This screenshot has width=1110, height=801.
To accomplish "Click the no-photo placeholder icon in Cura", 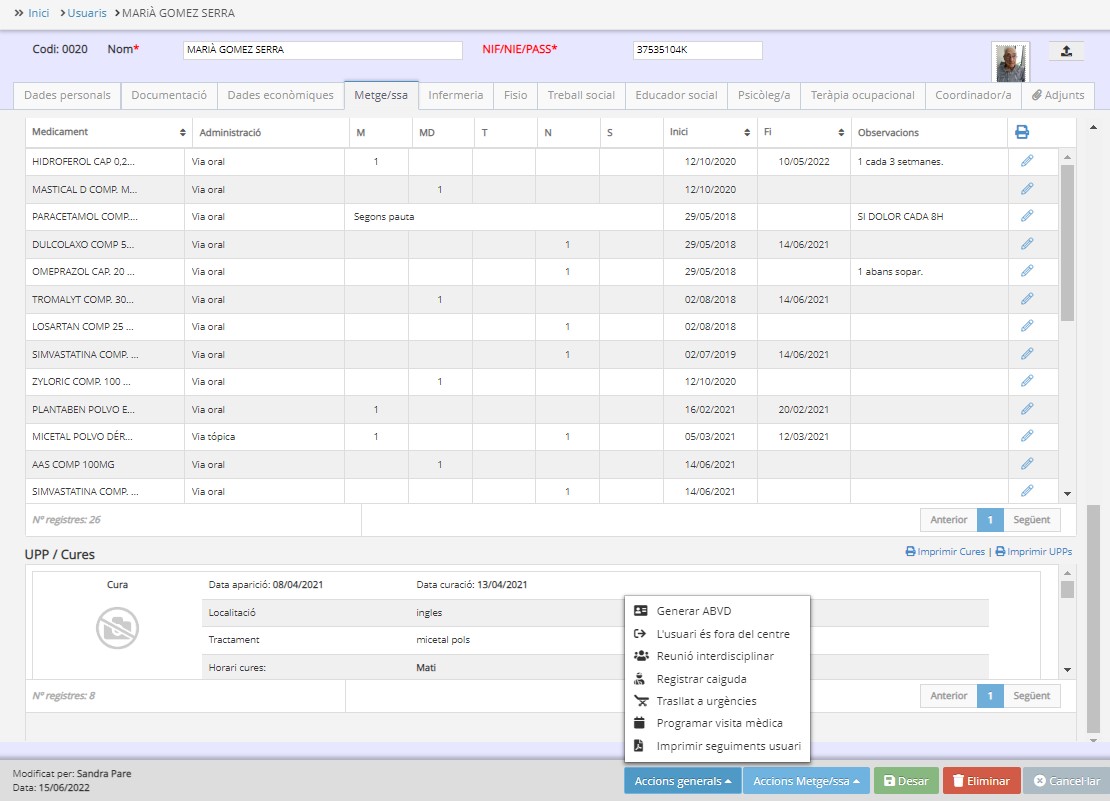I will (x=117, y=628).
